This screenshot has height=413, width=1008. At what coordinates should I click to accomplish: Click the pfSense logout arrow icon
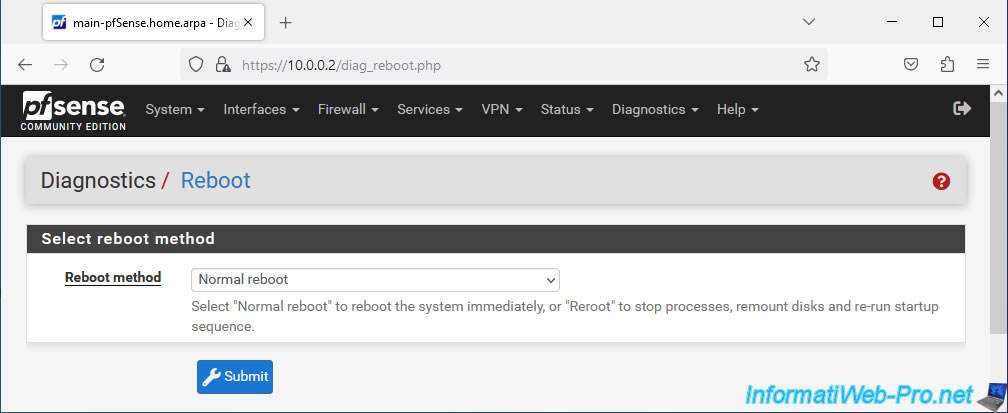[x=962, y=109]
